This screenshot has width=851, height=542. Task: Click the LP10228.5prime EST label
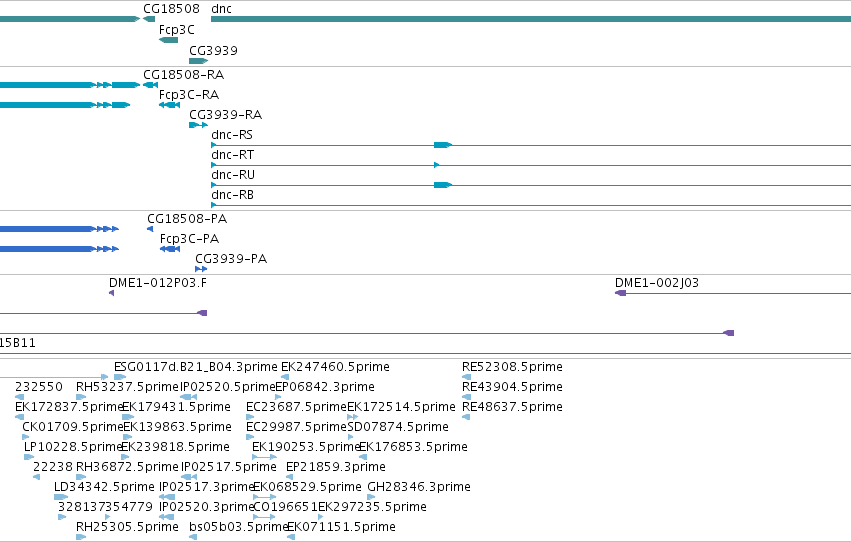tap(73, 447)
